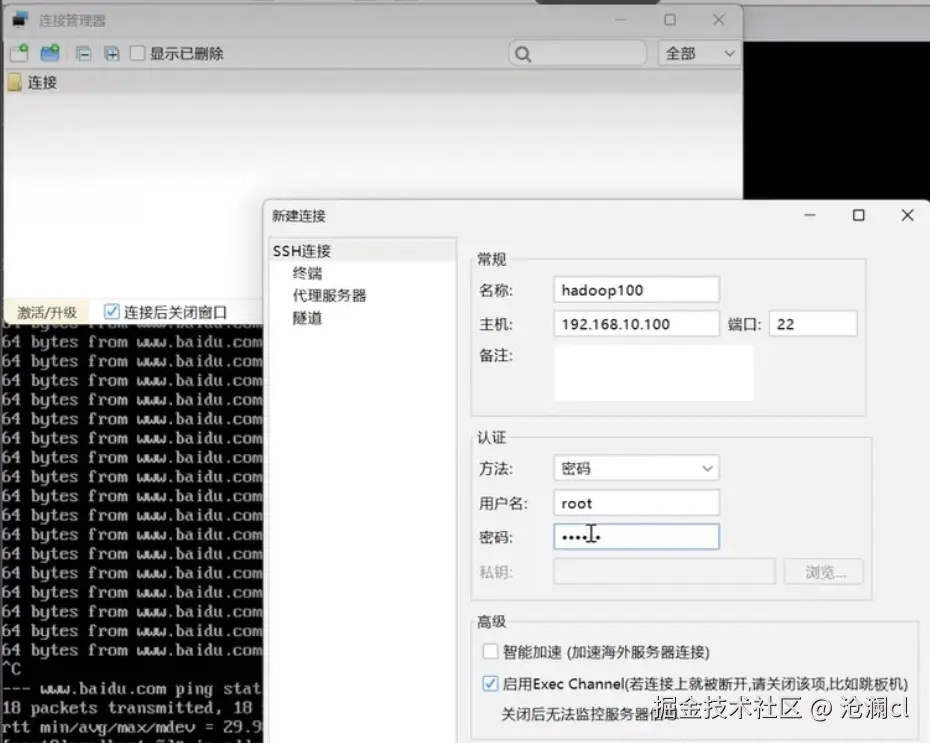The height and width of the screenshot is (743, 930).
Task: Click the 连接管理器 title bar app icon
Action: pos(20,20)
